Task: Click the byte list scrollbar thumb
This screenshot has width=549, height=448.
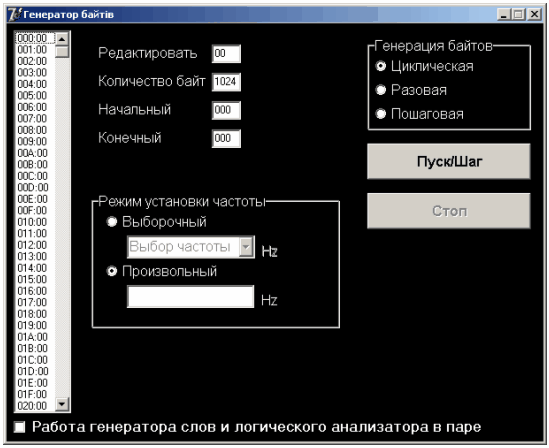Action: point(62,51)
